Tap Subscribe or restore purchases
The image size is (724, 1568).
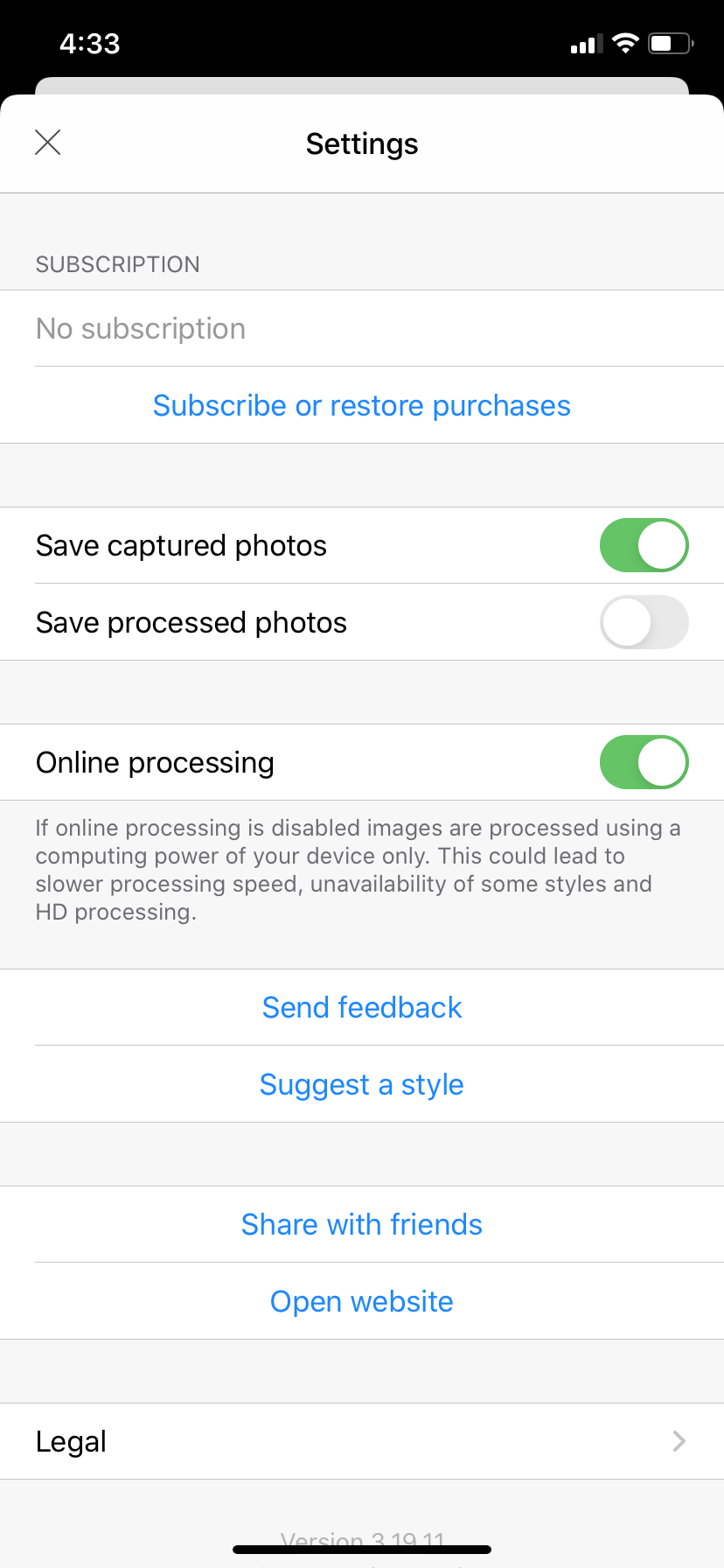click(362, 406)
